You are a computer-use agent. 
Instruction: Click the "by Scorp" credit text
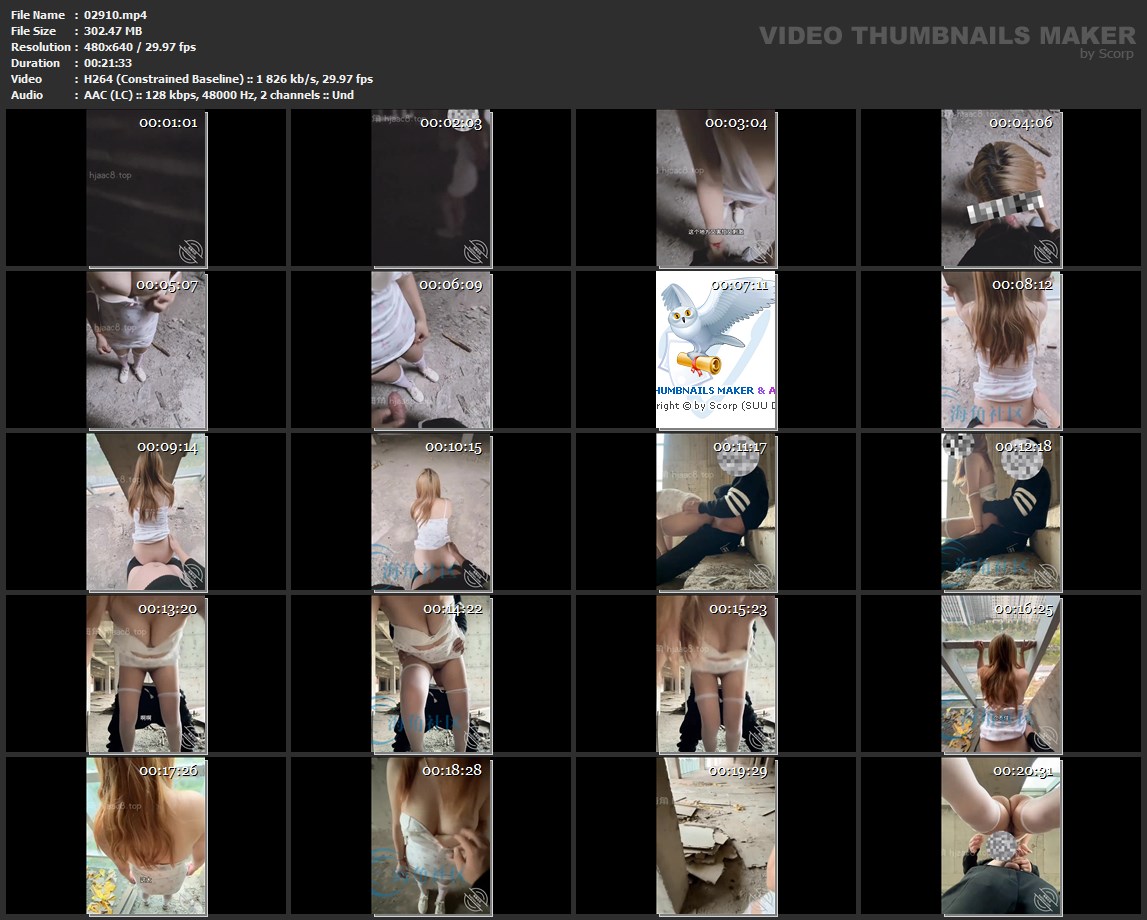point(1107,54)
